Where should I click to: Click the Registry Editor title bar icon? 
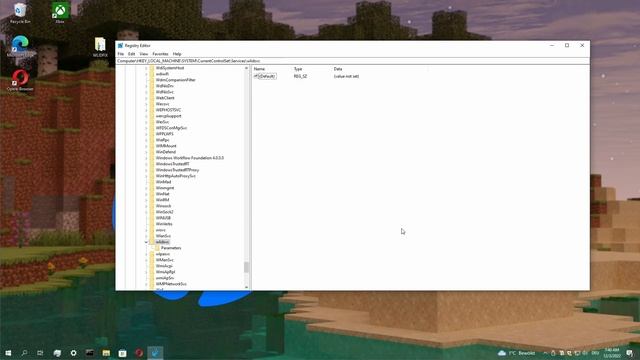120,45
